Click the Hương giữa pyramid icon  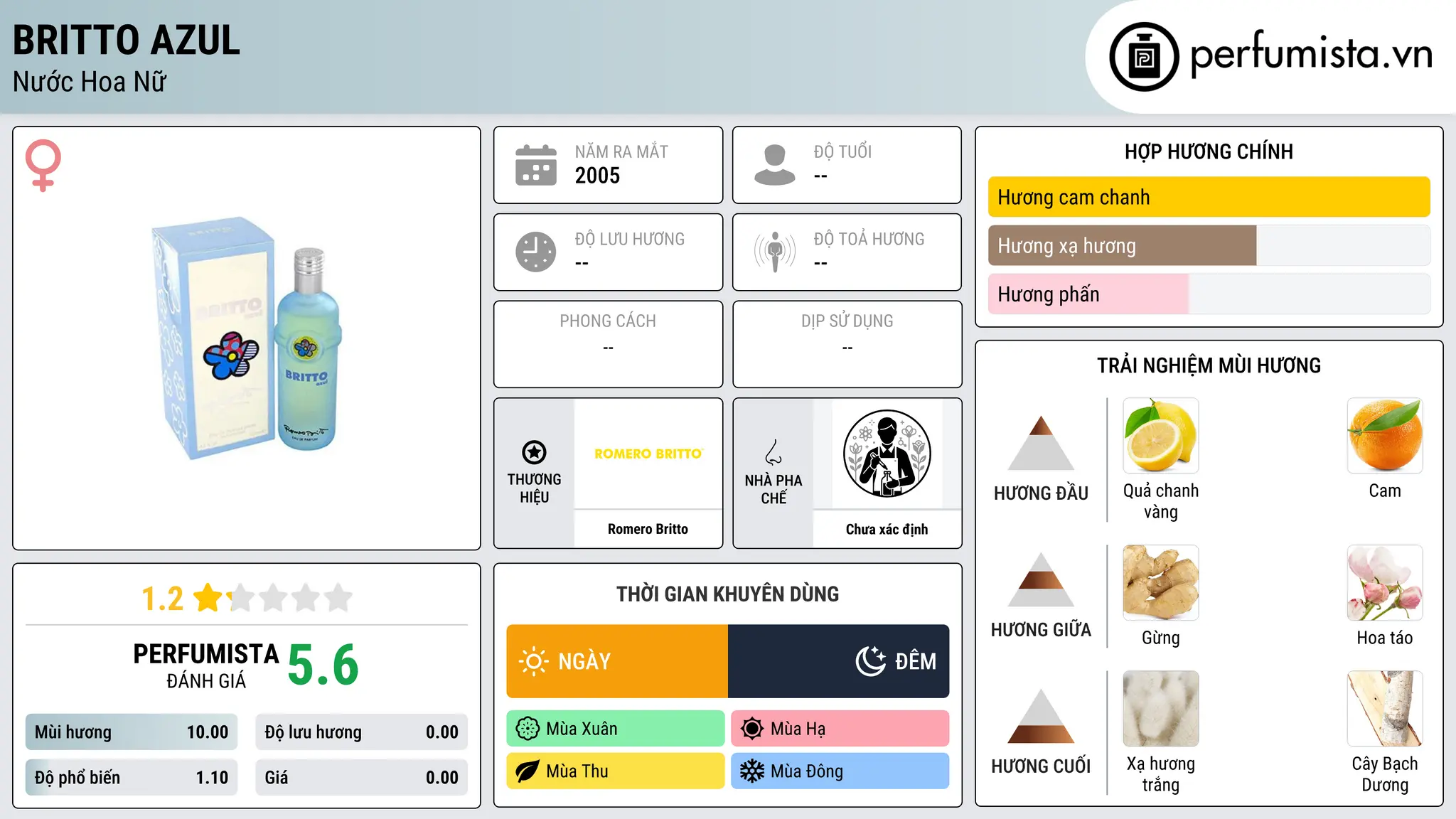coord(1041,579)
